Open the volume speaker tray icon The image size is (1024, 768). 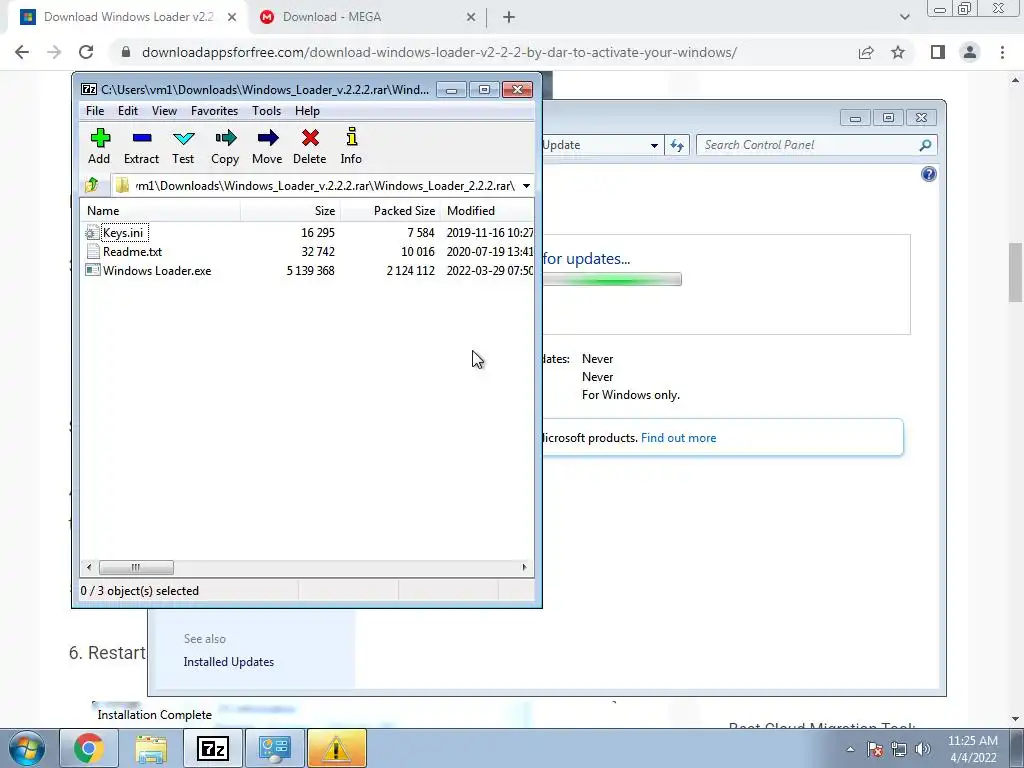click(x=923, y=749)
